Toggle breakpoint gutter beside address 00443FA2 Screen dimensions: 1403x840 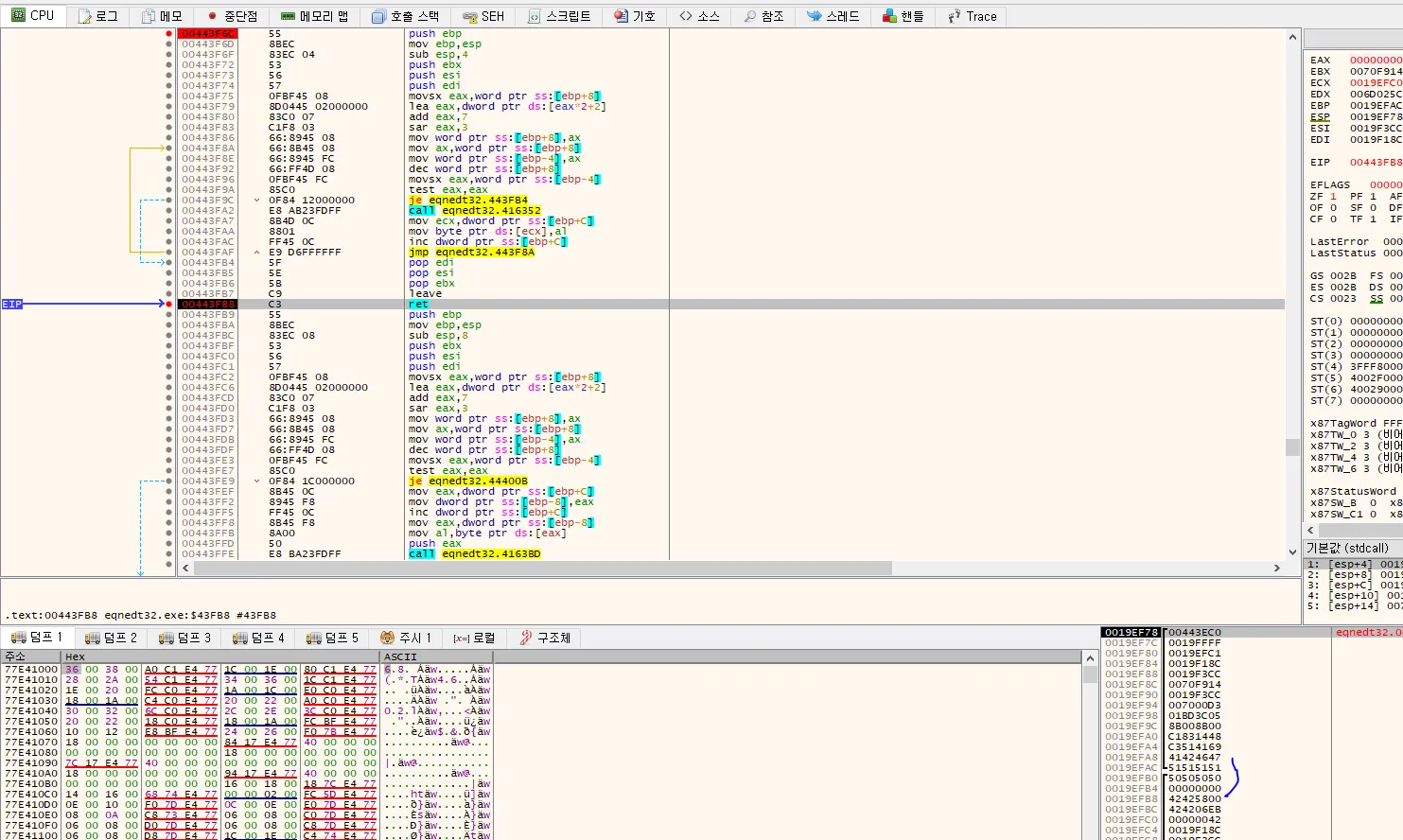coord(169,211)
